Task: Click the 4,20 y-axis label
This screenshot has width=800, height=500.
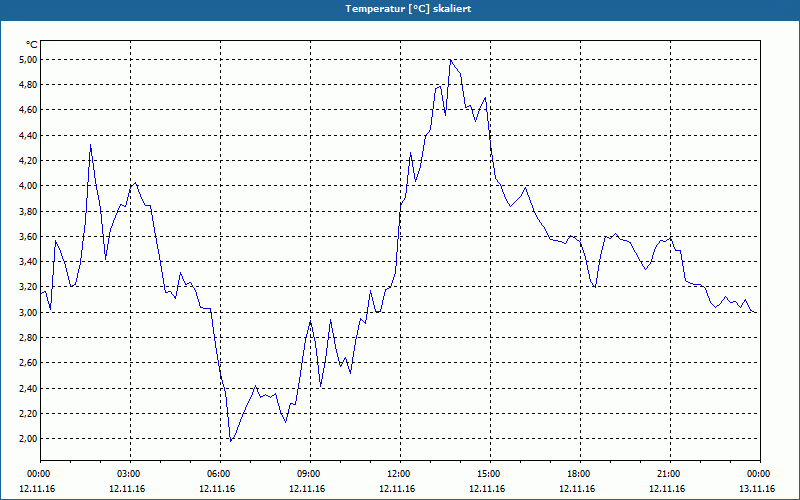Action: point(29,161)
